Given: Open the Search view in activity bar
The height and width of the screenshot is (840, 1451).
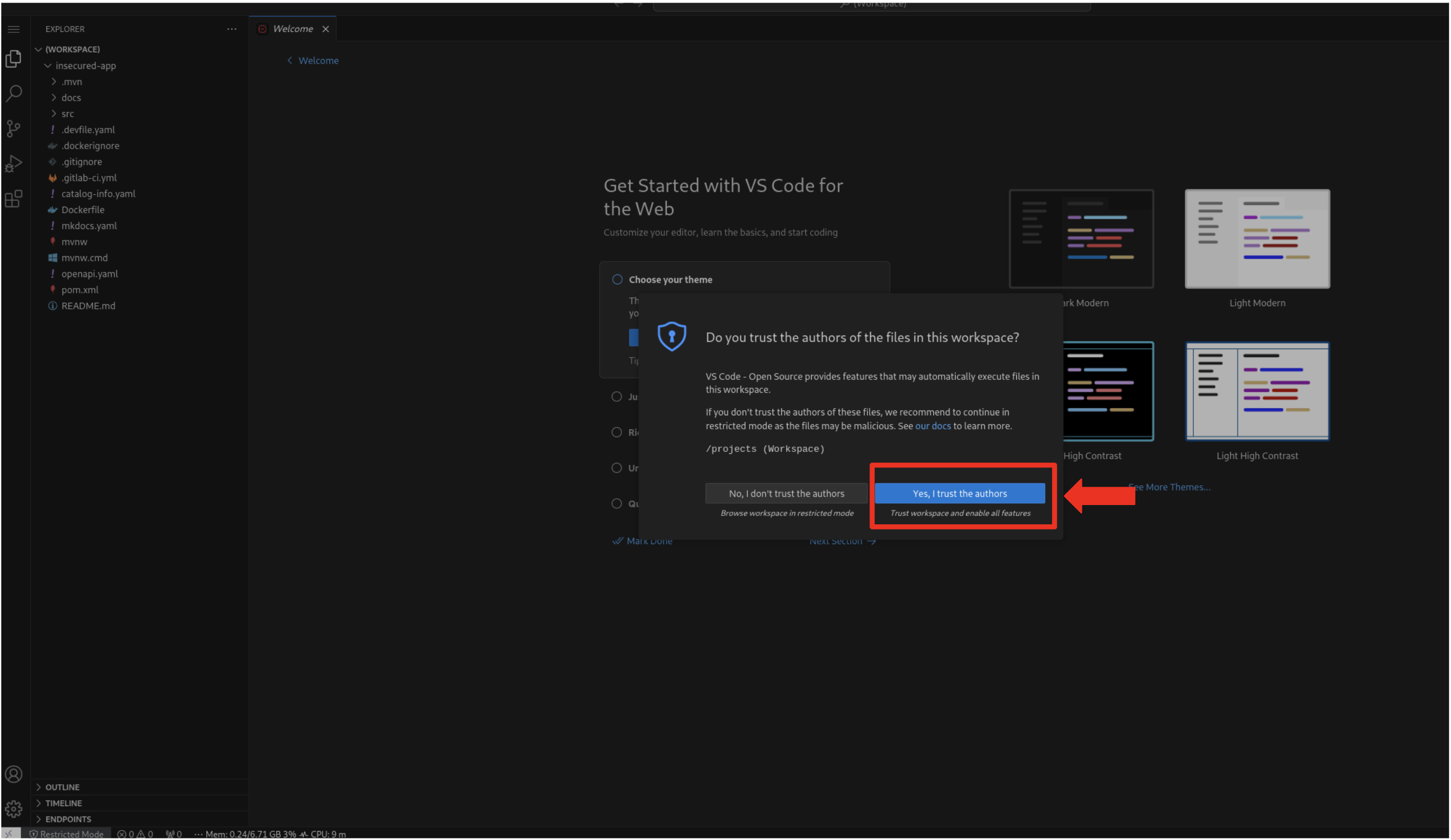Looking at the screenshot, I should click(14, 93).
